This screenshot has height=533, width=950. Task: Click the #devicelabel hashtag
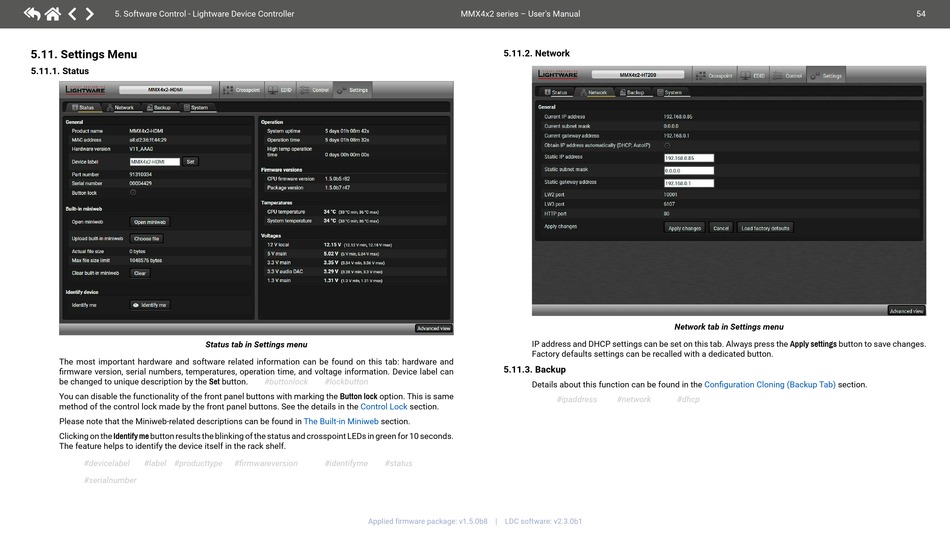tap(107, 463)
